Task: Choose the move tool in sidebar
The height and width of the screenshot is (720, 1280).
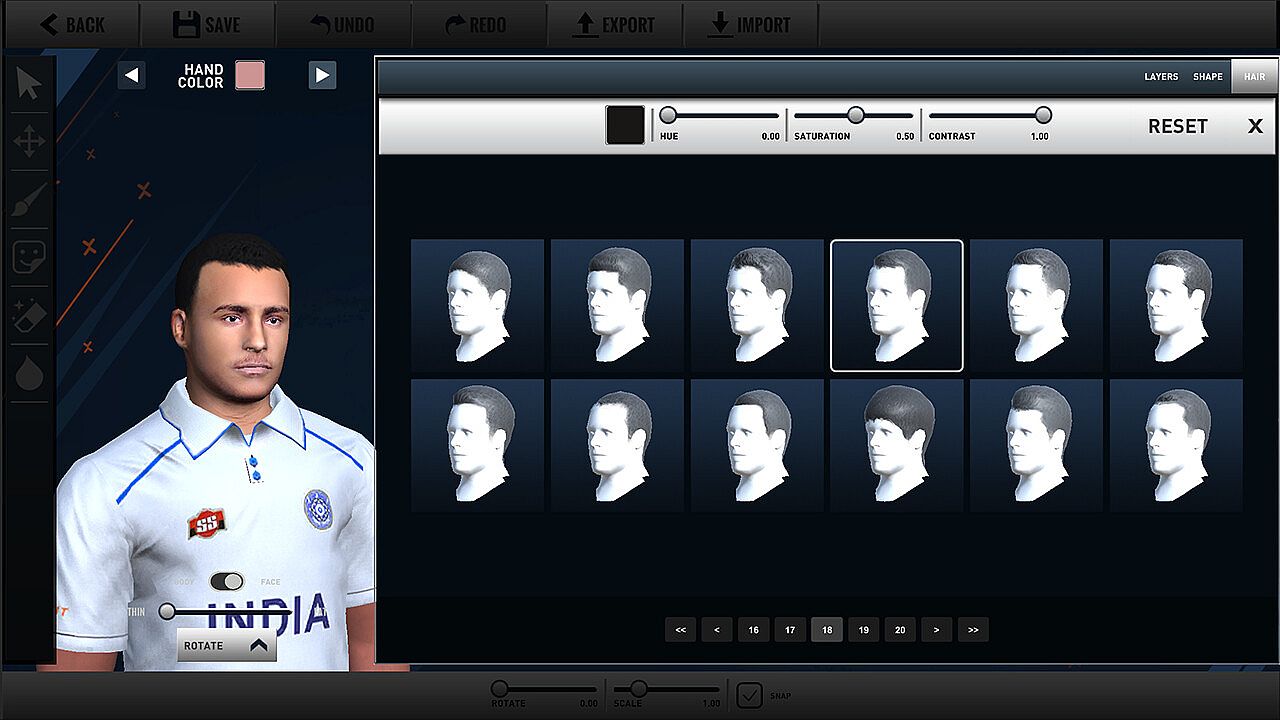Action: (29, 141)
